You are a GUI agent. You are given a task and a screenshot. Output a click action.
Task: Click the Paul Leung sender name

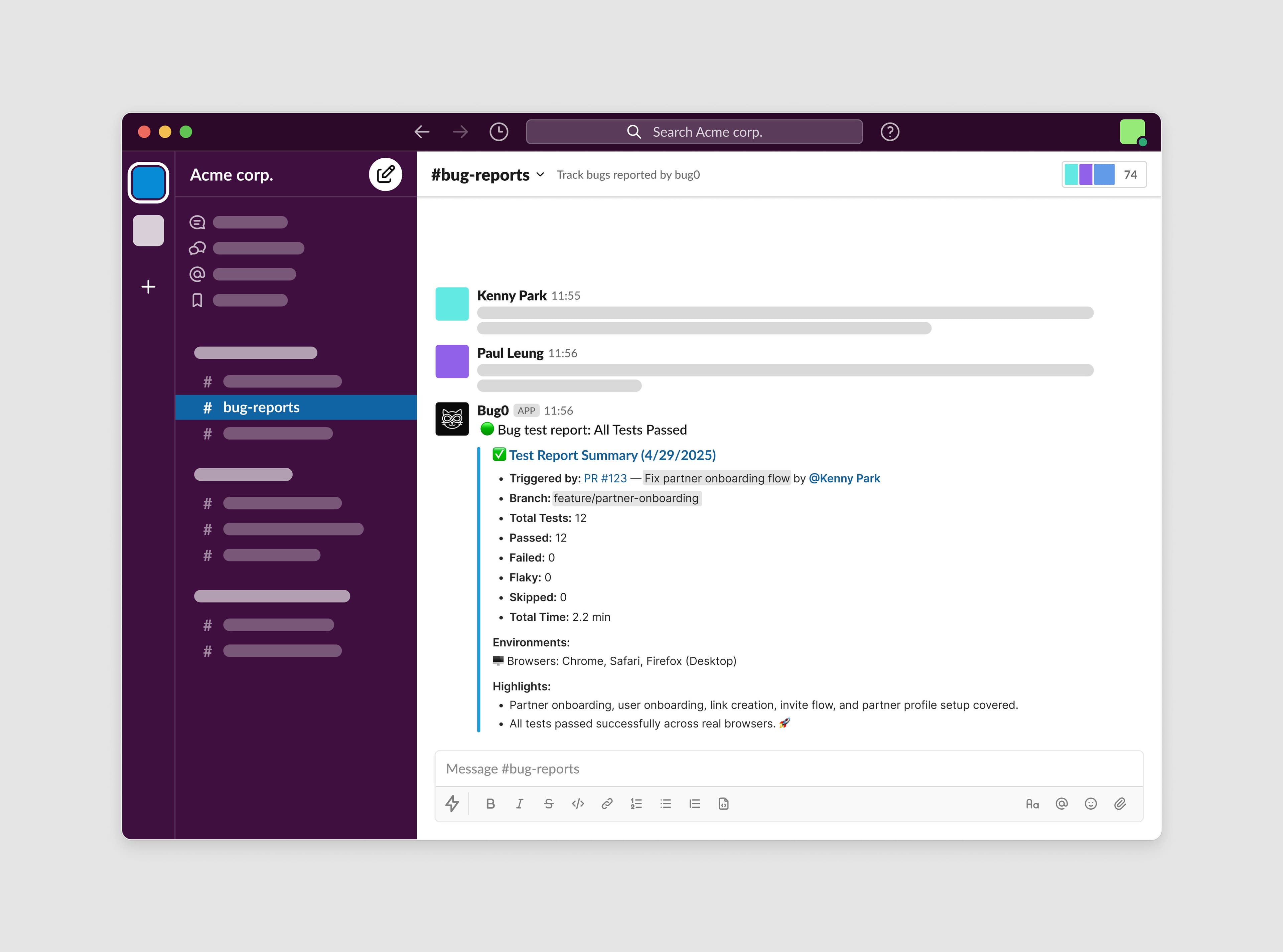tap(510, 353)
